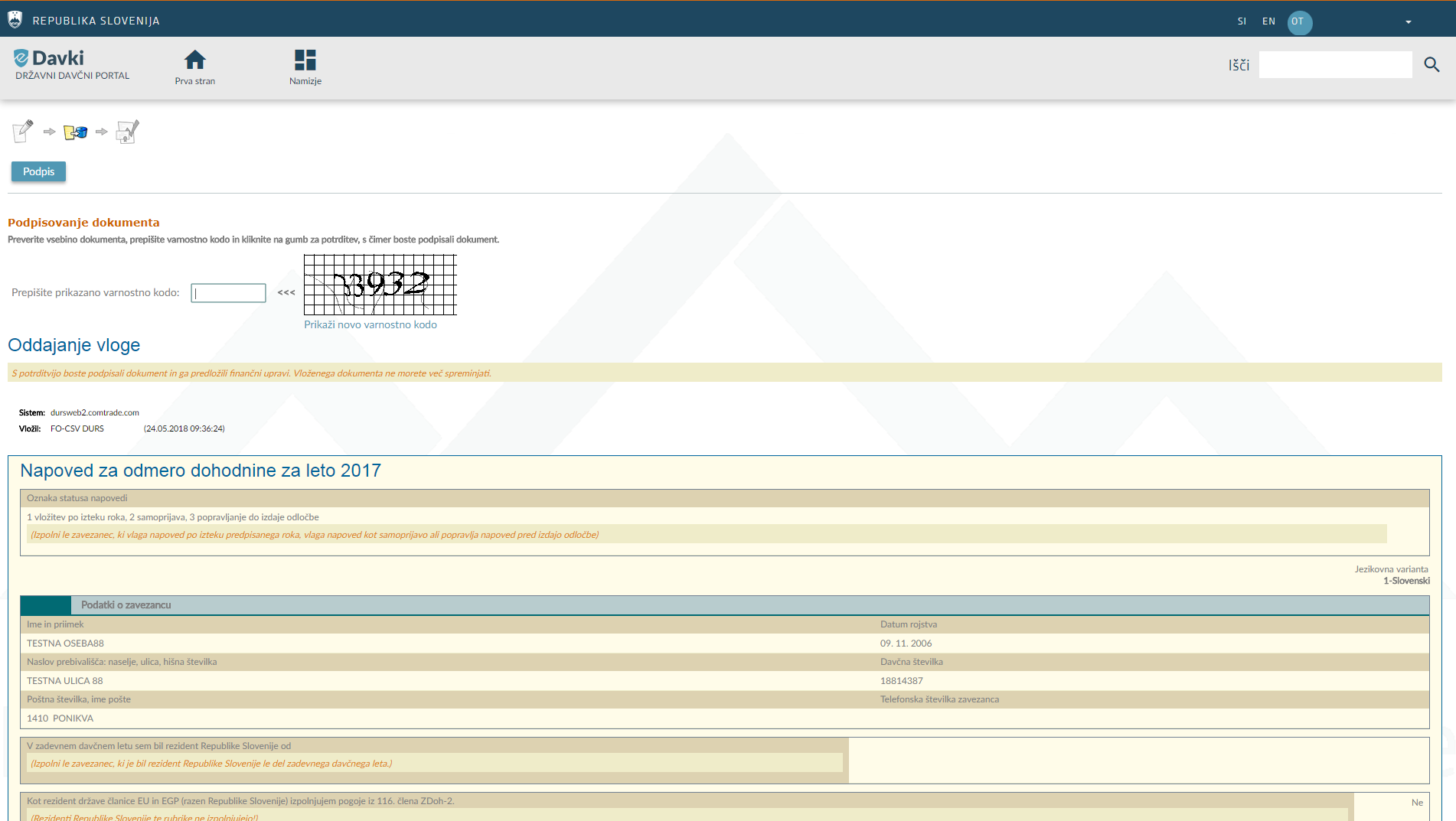This screenshot has height=821, width=1456.
Task: Focus the security code input field
Action: pyautogui.click(x=228, y=293)
